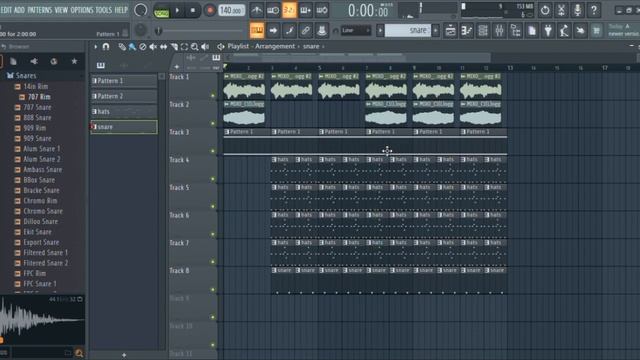Select the Playlist zoom tool

195,47
